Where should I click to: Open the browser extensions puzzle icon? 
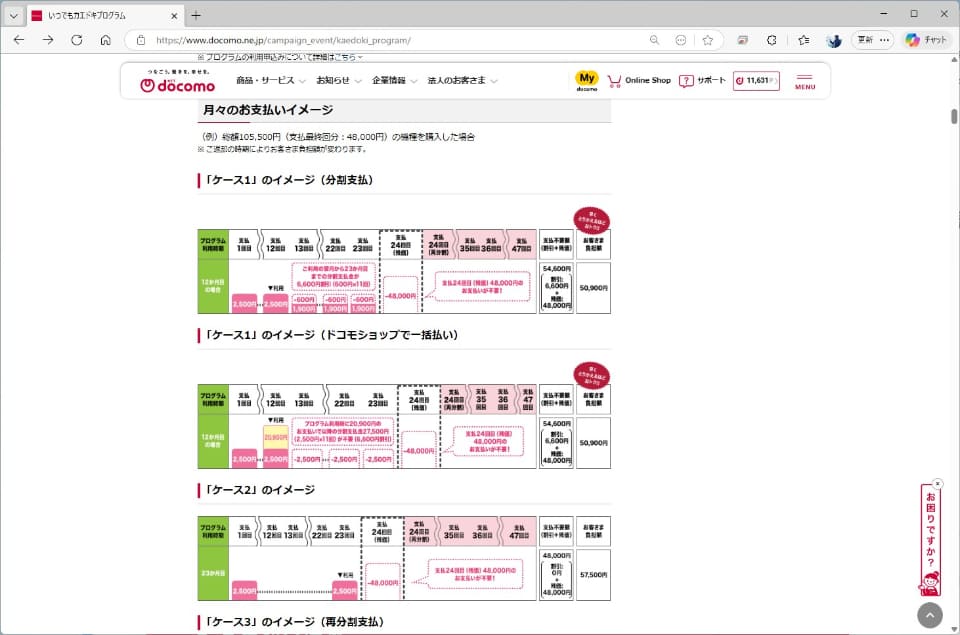(x=771, y=40)
